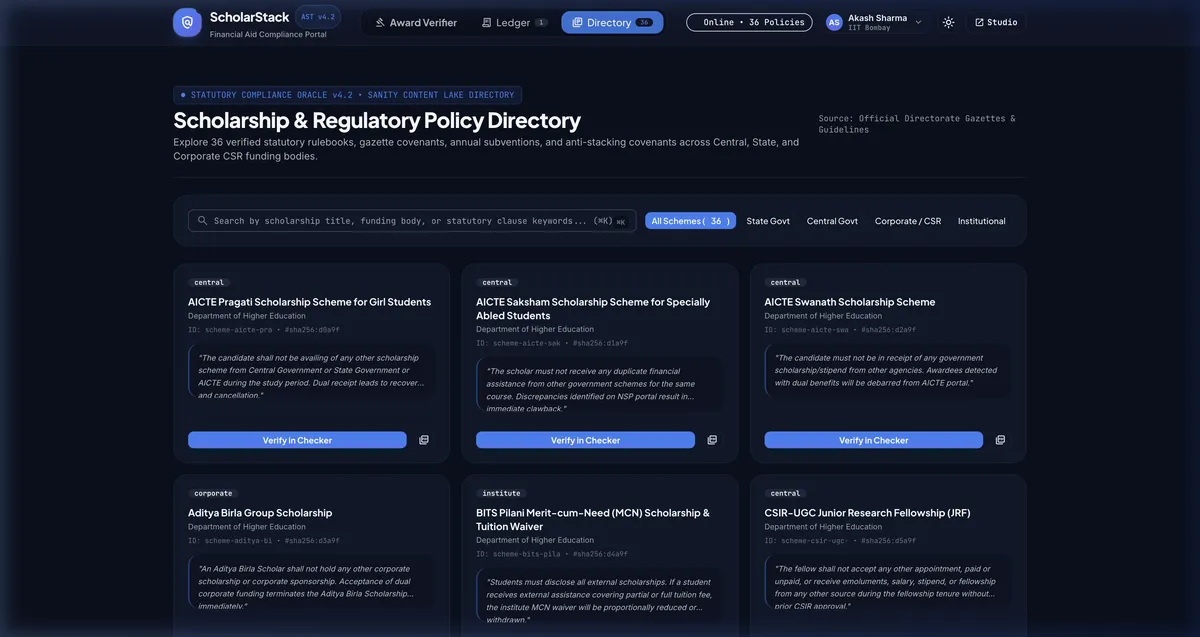Image resolution: width=1200 pixels, height=637 pixels.
Task: Open AICTE Saksham Scholarship Scheme title
Action: [593, 308]
